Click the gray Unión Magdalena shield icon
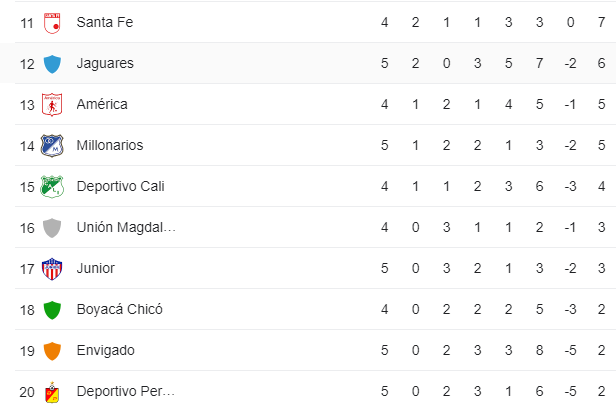The height and width of the screenshot is (416, 616). tap(52, 228)
